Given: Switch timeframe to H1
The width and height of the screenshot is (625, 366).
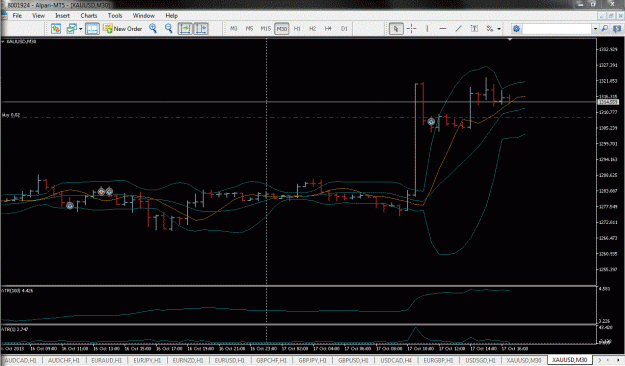Looking at the screenshot, I should (297, 29).
